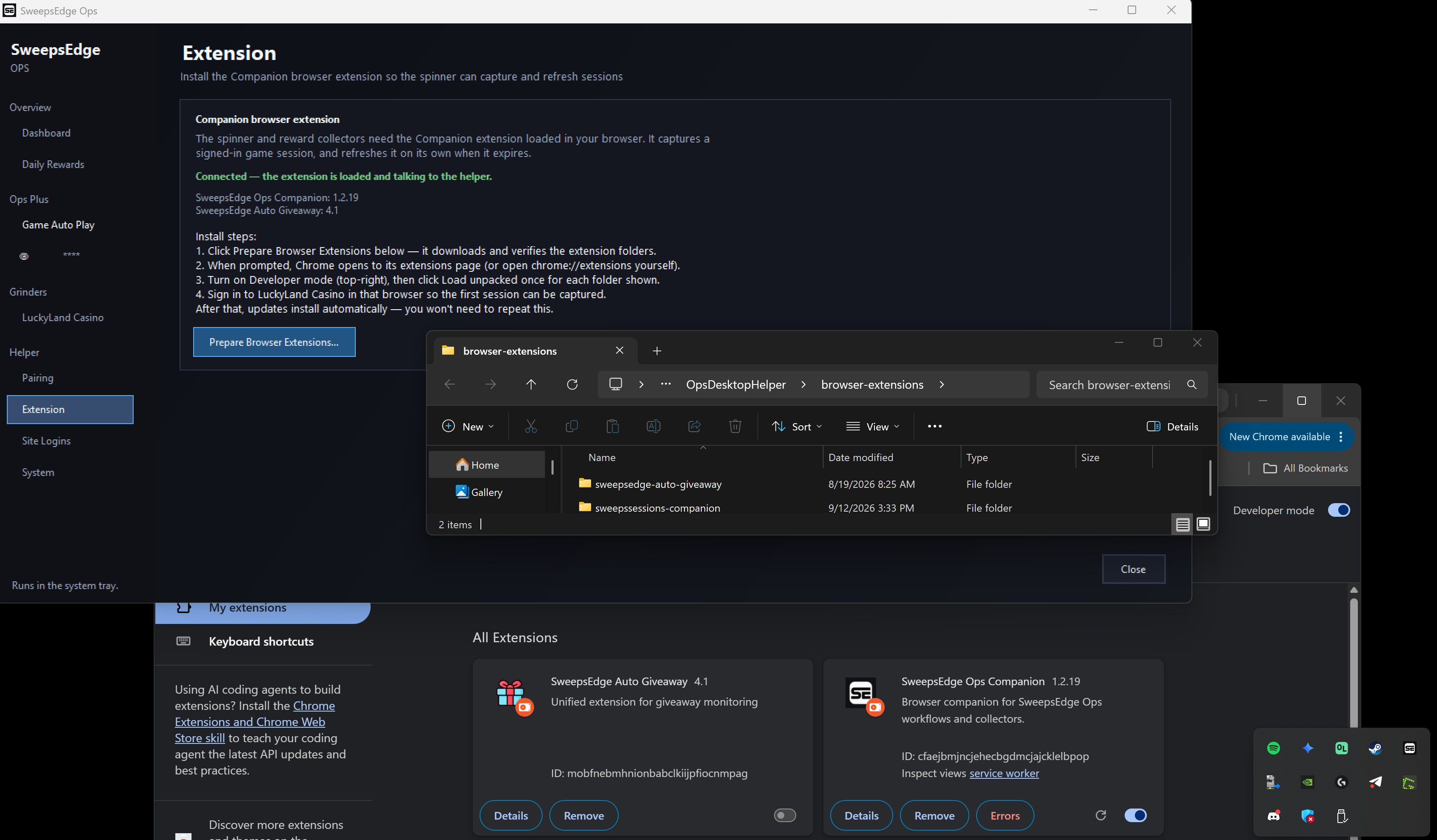Viewport: 1437px width, 840px height.
Task: Navigate up one folder in Explorer
Action: pos(531,384)
